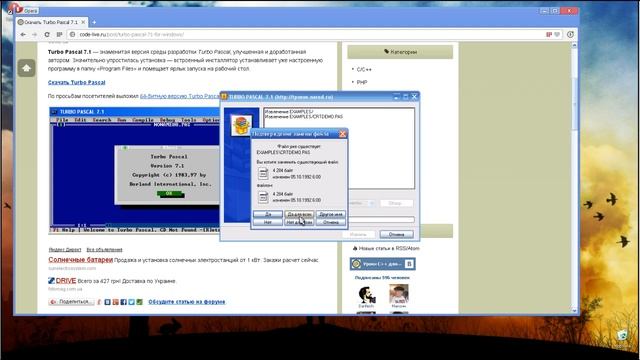
Task: Open the Speed Dial grid icon
Action: point(59,34)
